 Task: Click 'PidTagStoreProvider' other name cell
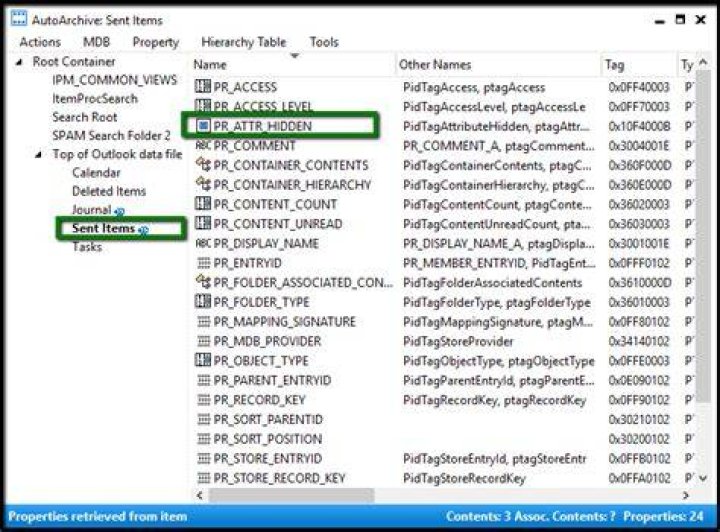point(458,342)
